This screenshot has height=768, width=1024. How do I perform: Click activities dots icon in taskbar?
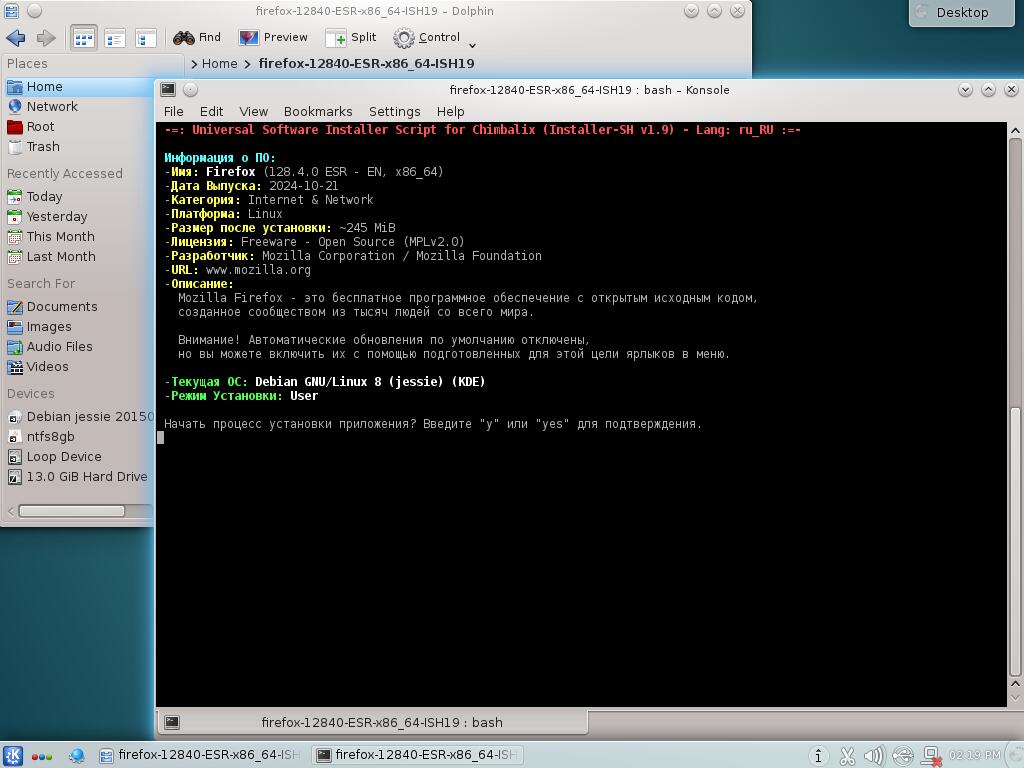(x=42, y=757)
